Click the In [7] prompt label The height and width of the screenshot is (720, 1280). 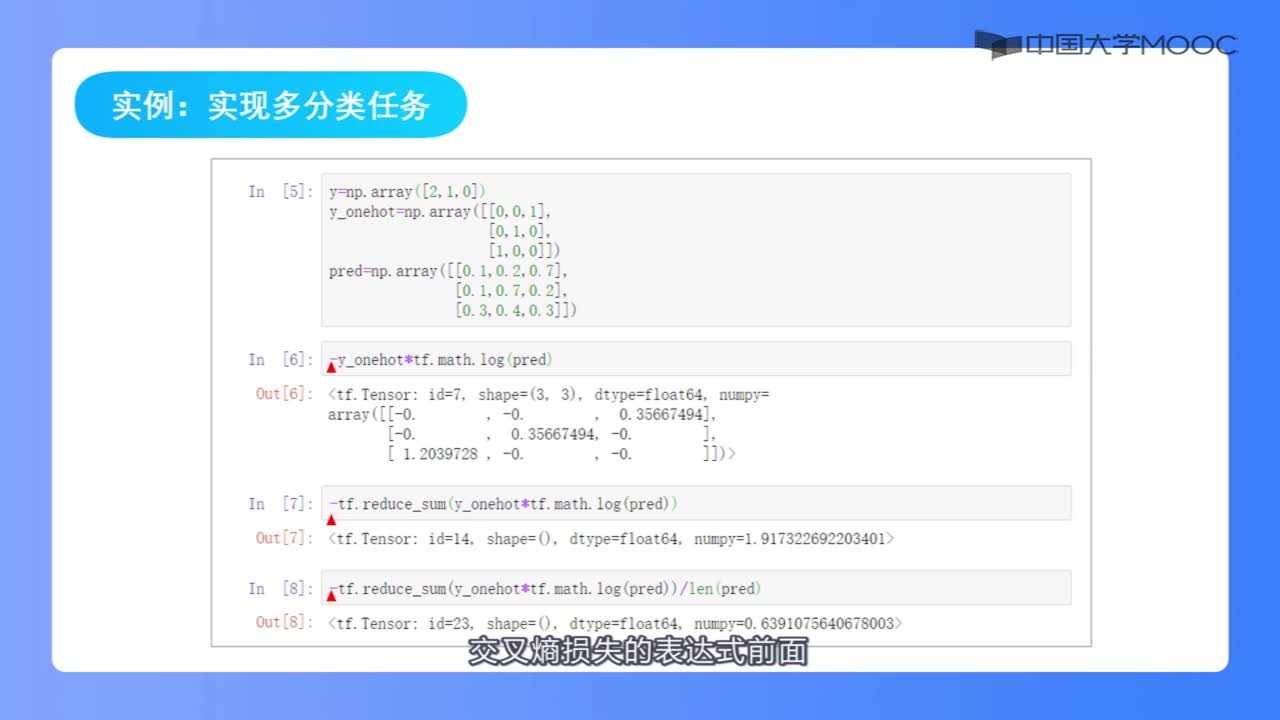pyautogui.click(x=280, y=503)
